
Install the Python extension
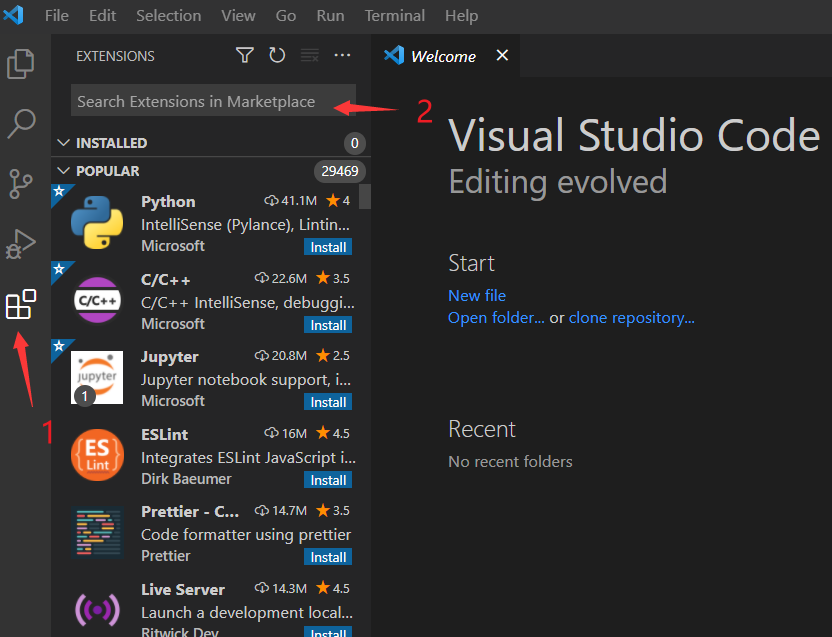(328, 247)
